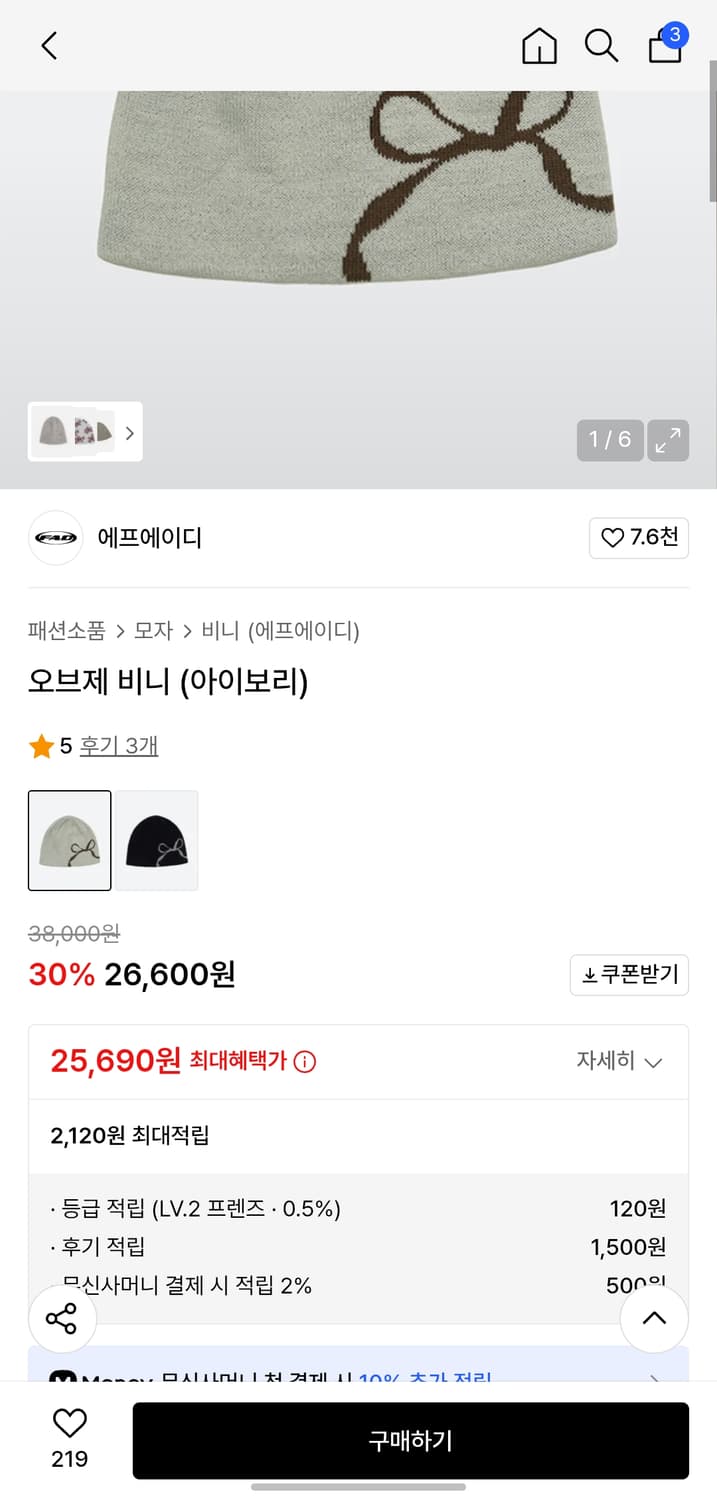The height and width of the screenshot is (1500, 717).
Task: Open the 패션소품 breadcrumb category
Action: coord(66,631)
